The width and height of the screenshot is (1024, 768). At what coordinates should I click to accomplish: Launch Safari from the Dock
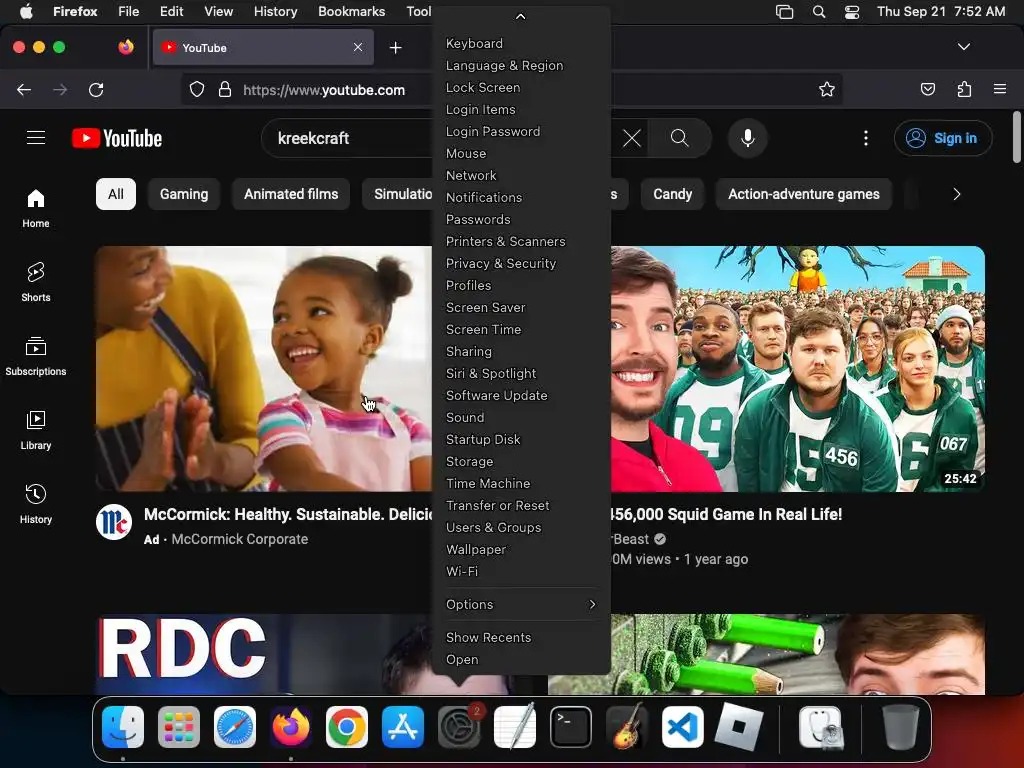pos(235,727)
